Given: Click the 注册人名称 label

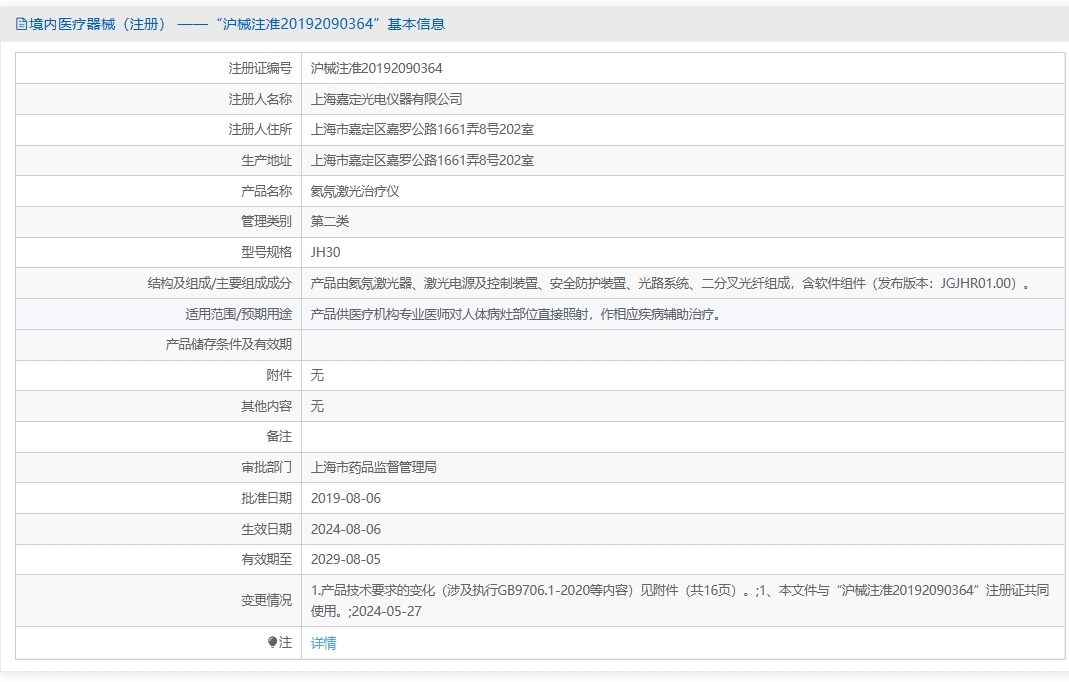Looking at the screenshot, I should click(x=260, y=100).
